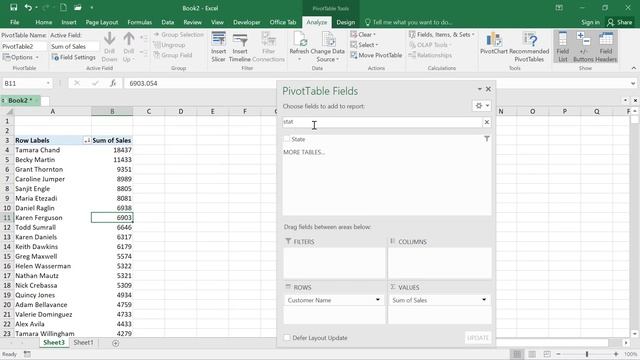Open the Clear dropdown in Actions
This screenshot has width=640, height=360.
click(363, 35)
